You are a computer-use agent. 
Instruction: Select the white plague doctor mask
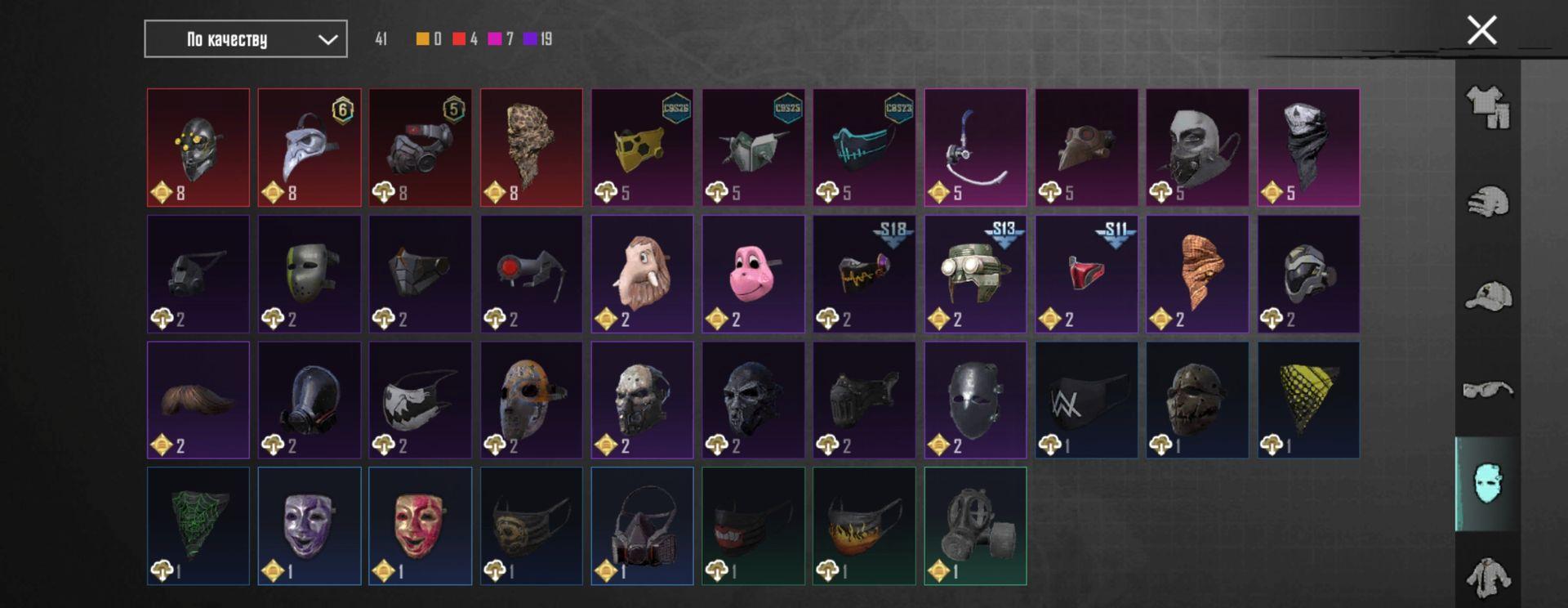(310, 148)
